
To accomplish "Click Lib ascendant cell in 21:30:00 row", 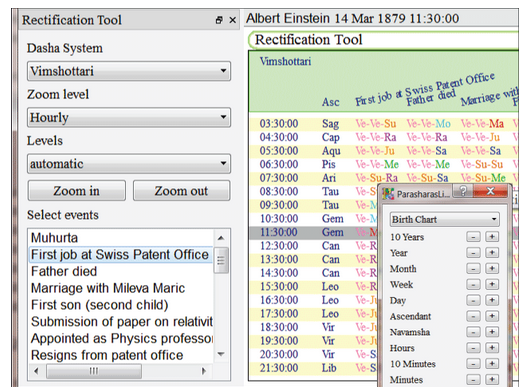I will 329,368.
